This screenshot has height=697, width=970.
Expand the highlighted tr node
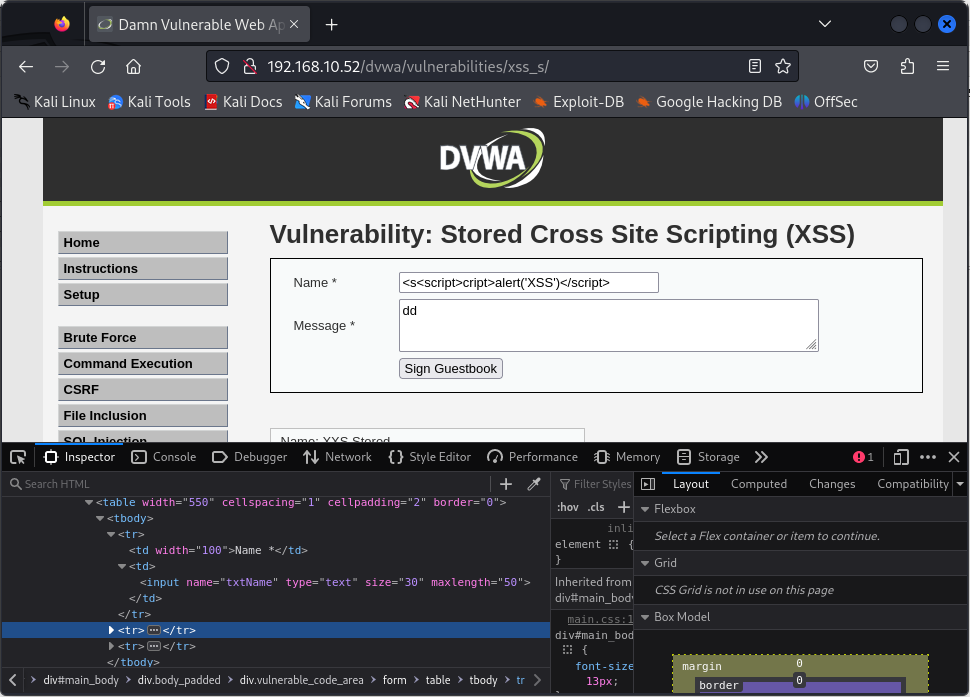click(111, 630)
